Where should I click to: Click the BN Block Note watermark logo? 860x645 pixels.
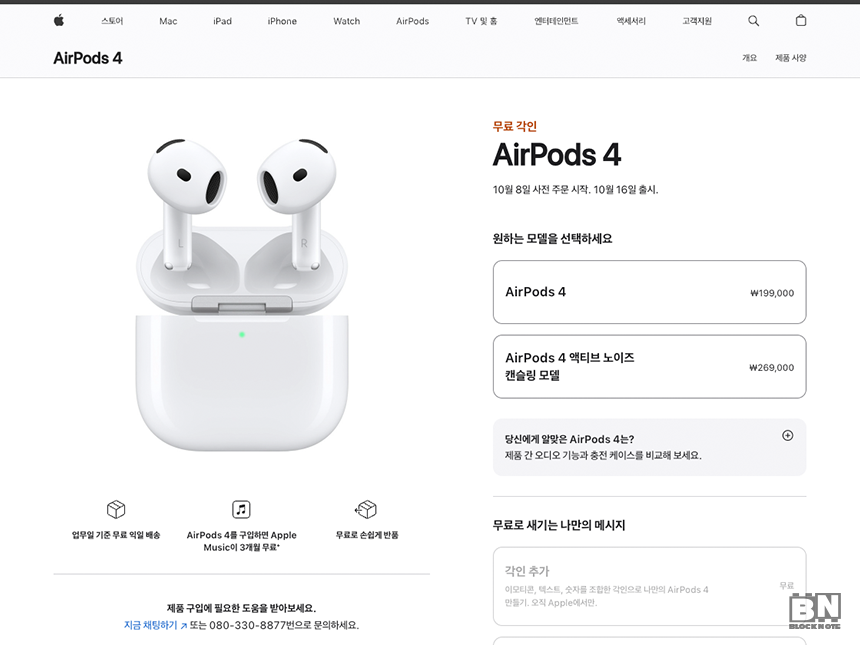click(x=815, y=610)
